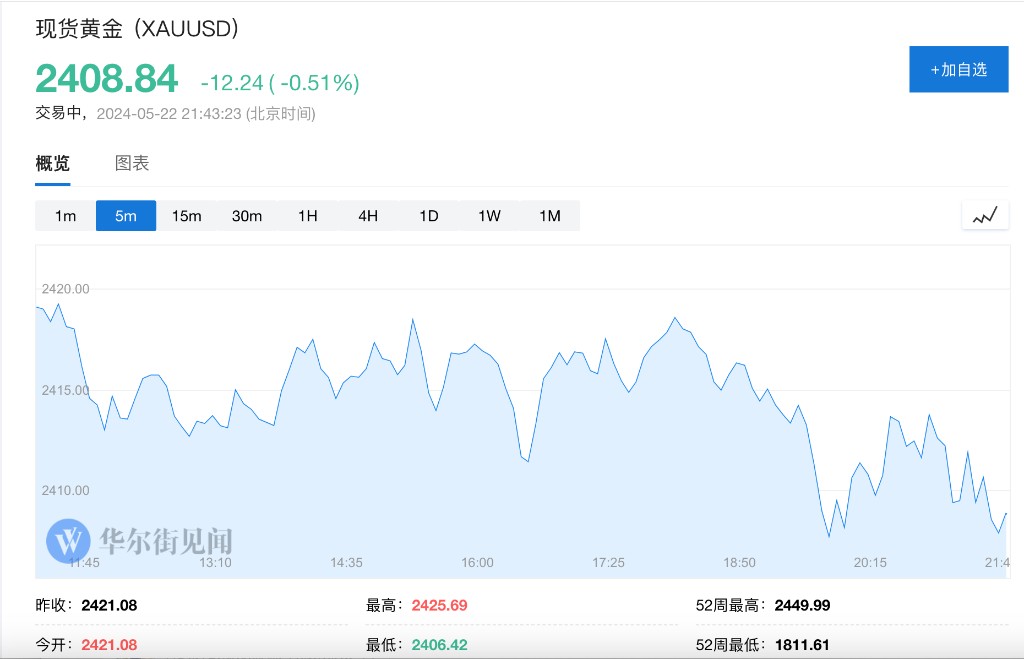Click the 最高 value 2425.69

click(439, 605)
